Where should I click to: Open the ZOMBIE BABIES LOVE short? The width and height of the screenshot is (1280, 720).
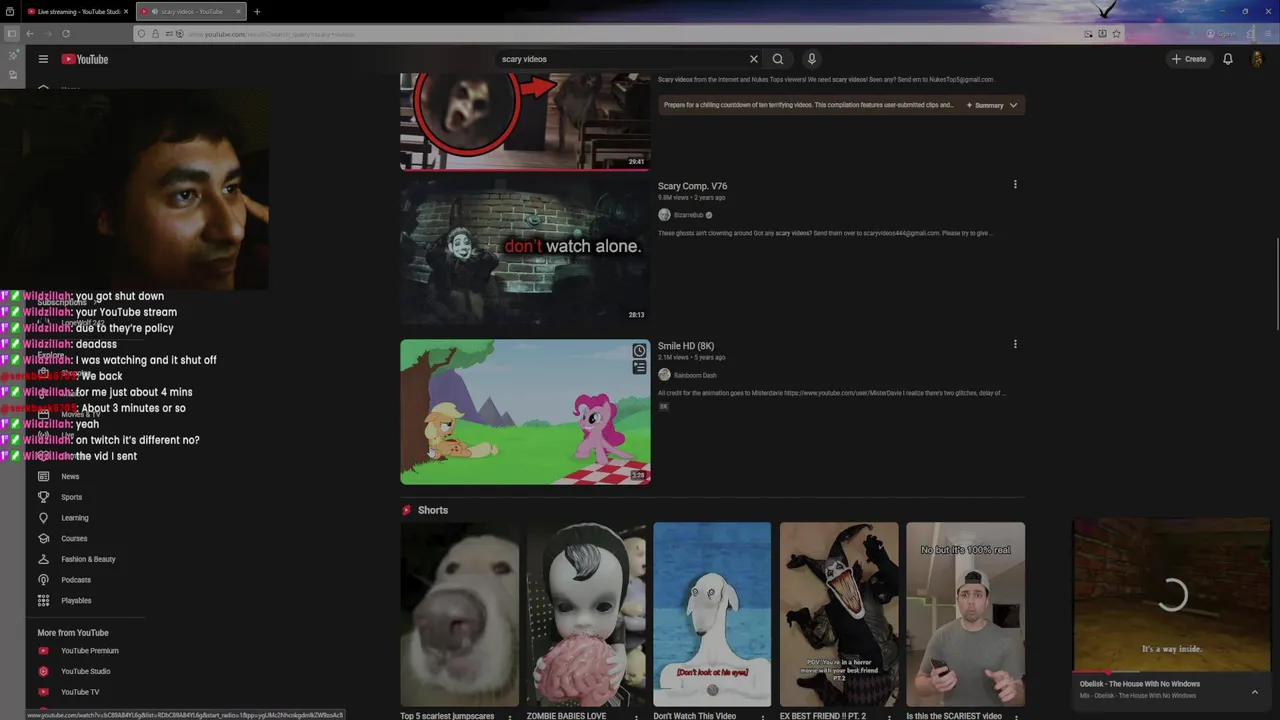pos(586,614)
